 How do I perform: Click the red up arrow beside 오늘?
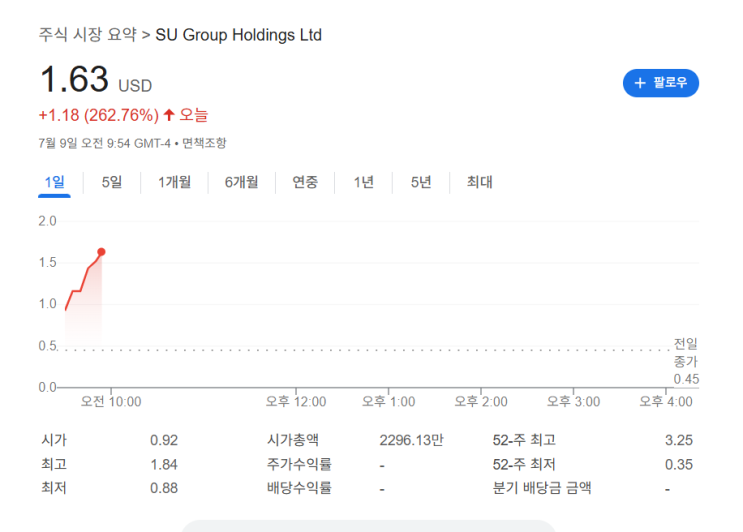click(x=169, y=115)
